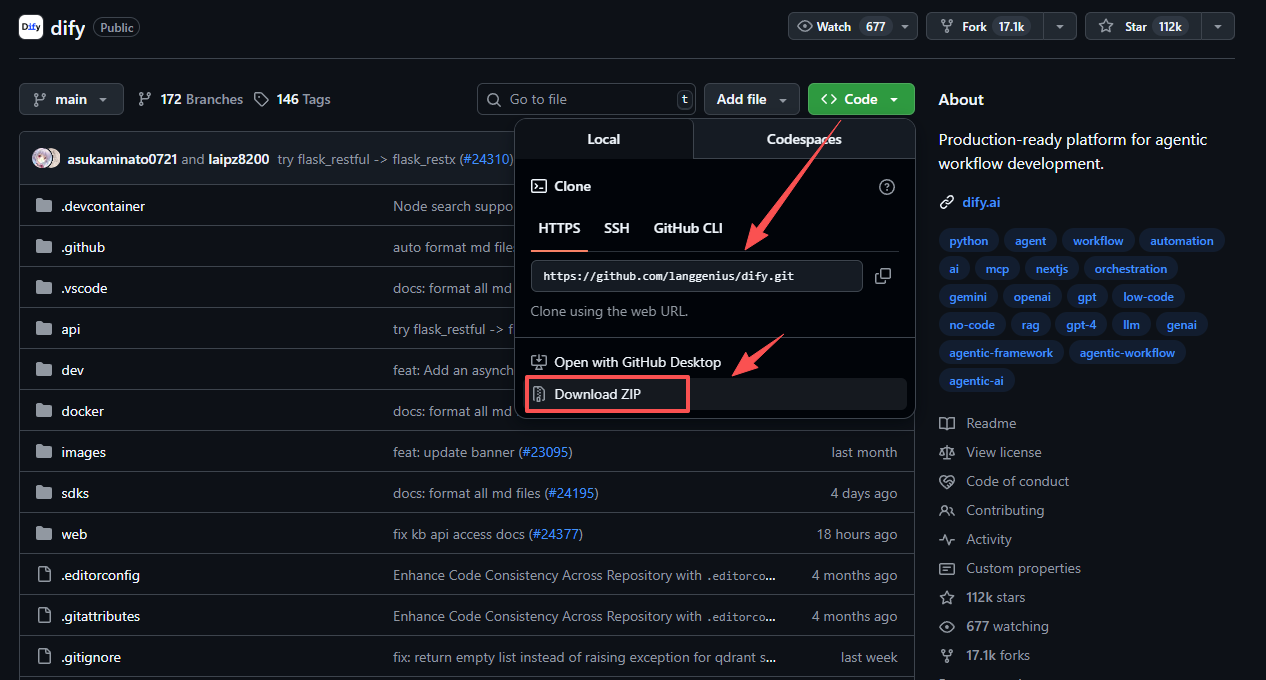Open the sdks folder
The height and width of the screenshot is (680, 1266).
75,493
